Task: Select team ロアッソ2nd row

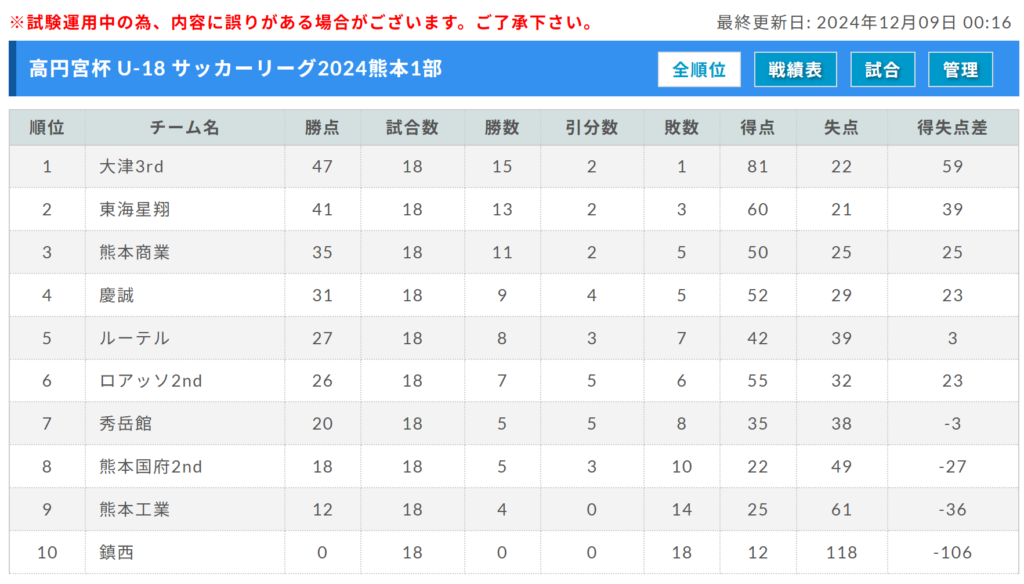Action: pos(514,381)
